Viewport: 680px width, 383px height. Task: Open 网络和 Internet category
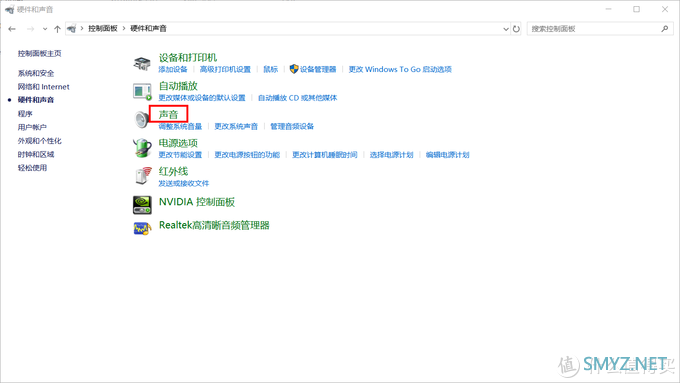tap(43, 87)
